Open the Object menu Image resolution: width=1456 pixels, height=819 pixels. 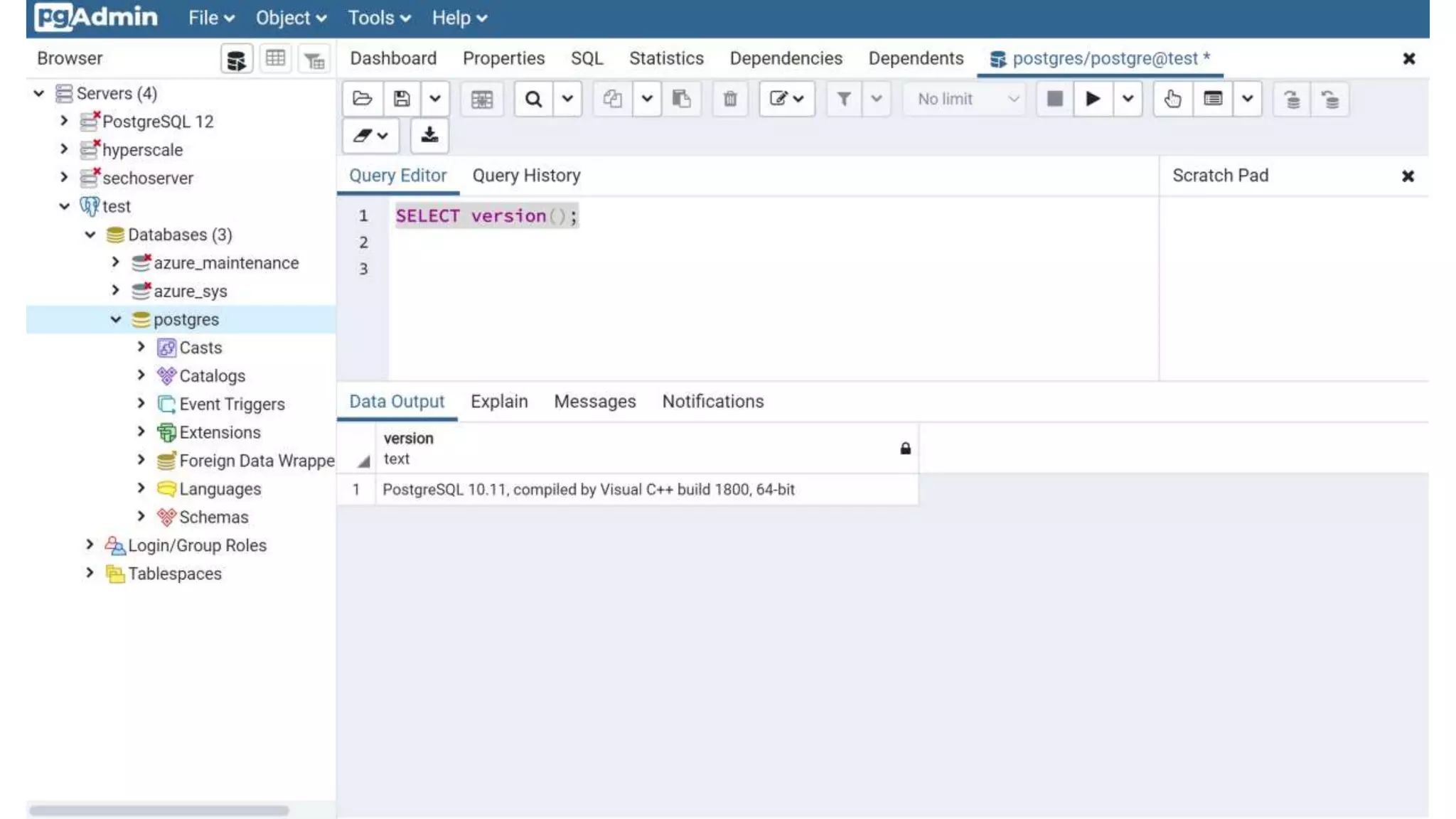(291, 18)
